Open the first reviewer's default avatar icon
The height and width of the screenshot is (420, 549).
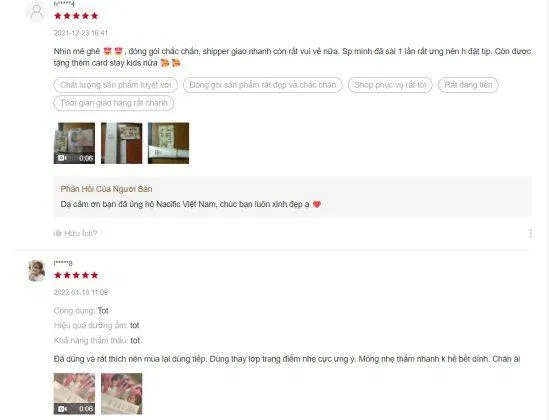36,12
